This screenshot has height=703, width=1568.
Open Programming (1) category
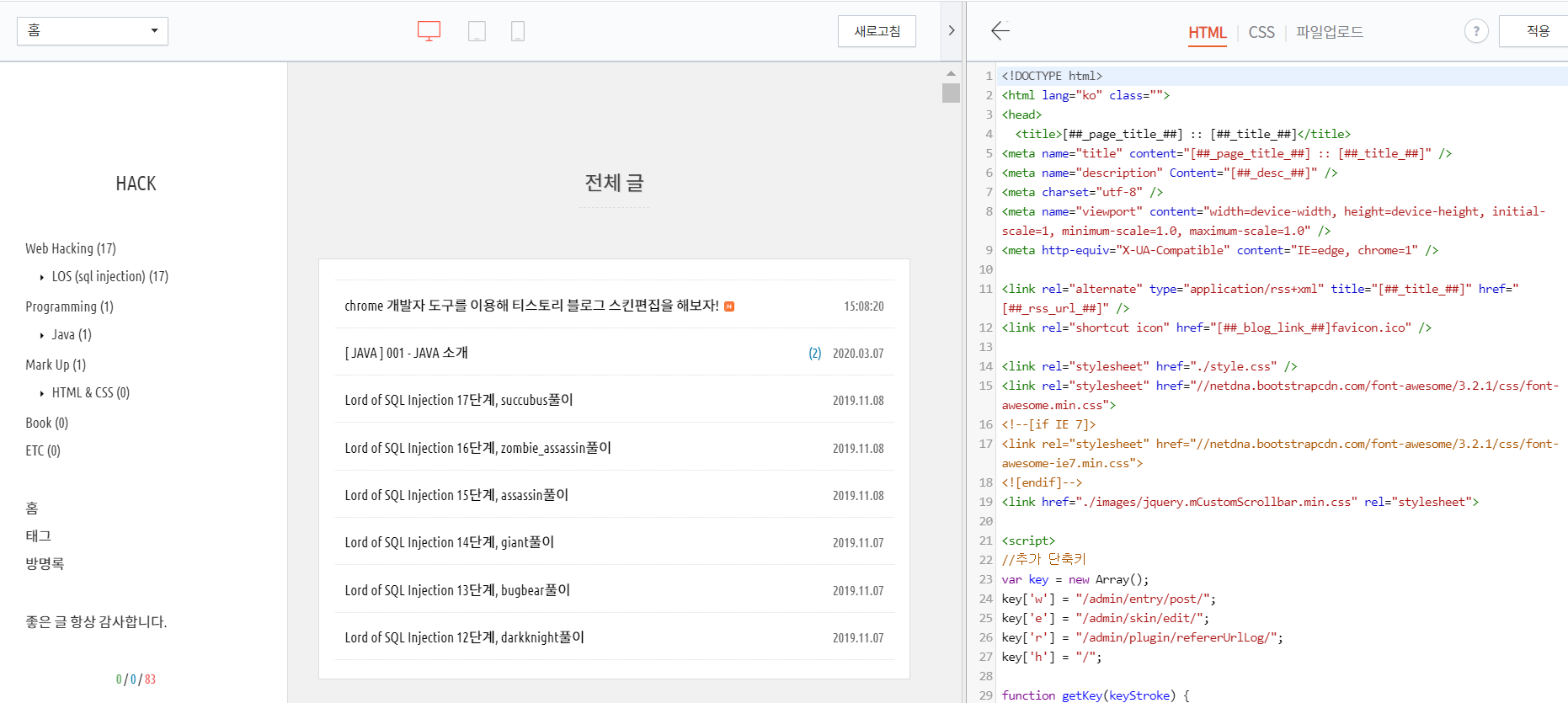click(69, 306)
